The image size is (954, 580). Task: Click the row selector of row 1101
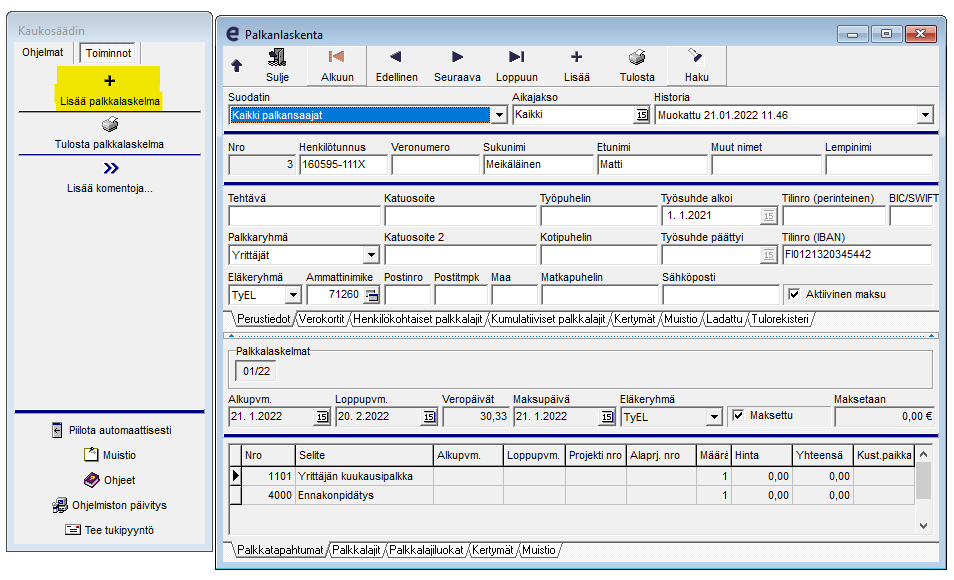[235, 476]
